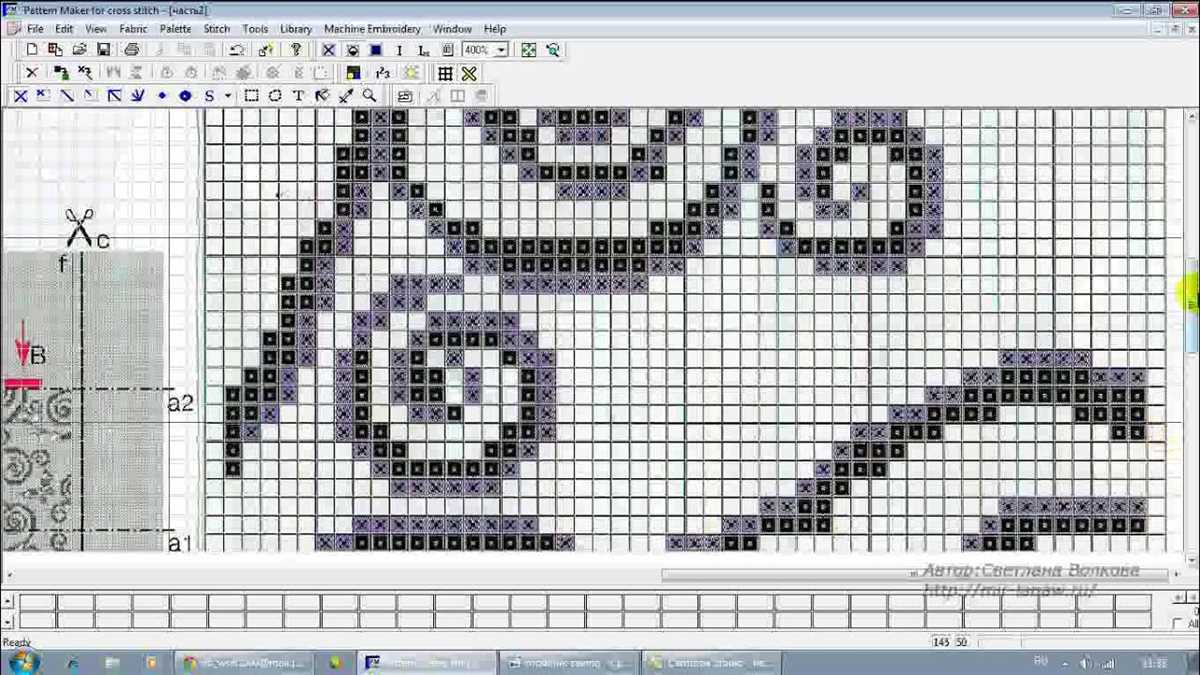Open the Palette menu
The height and width of the screenshot is (675, 1200).
[176, 29]
